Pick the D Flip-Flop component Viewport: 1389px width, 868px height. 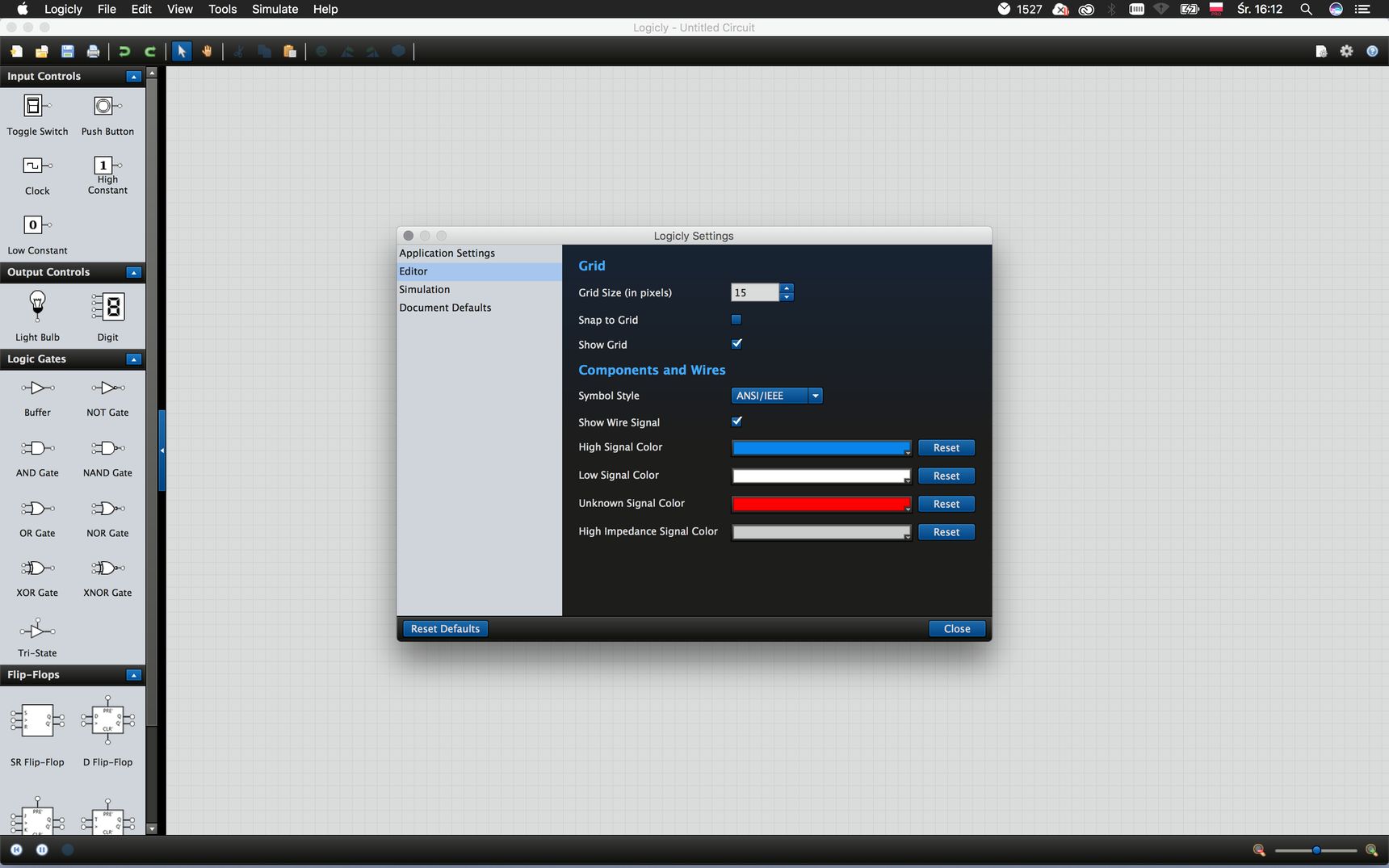(107, 732)
